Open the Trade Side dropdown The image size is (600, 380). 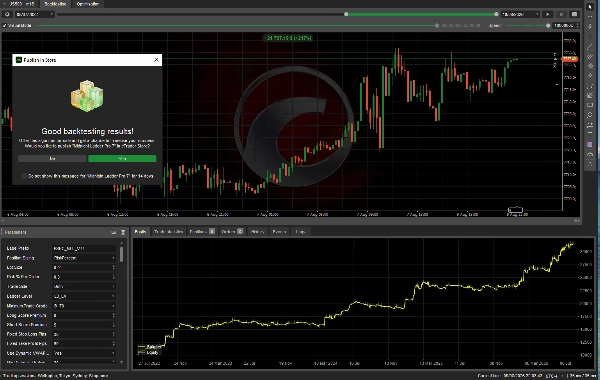coord(84,287)
